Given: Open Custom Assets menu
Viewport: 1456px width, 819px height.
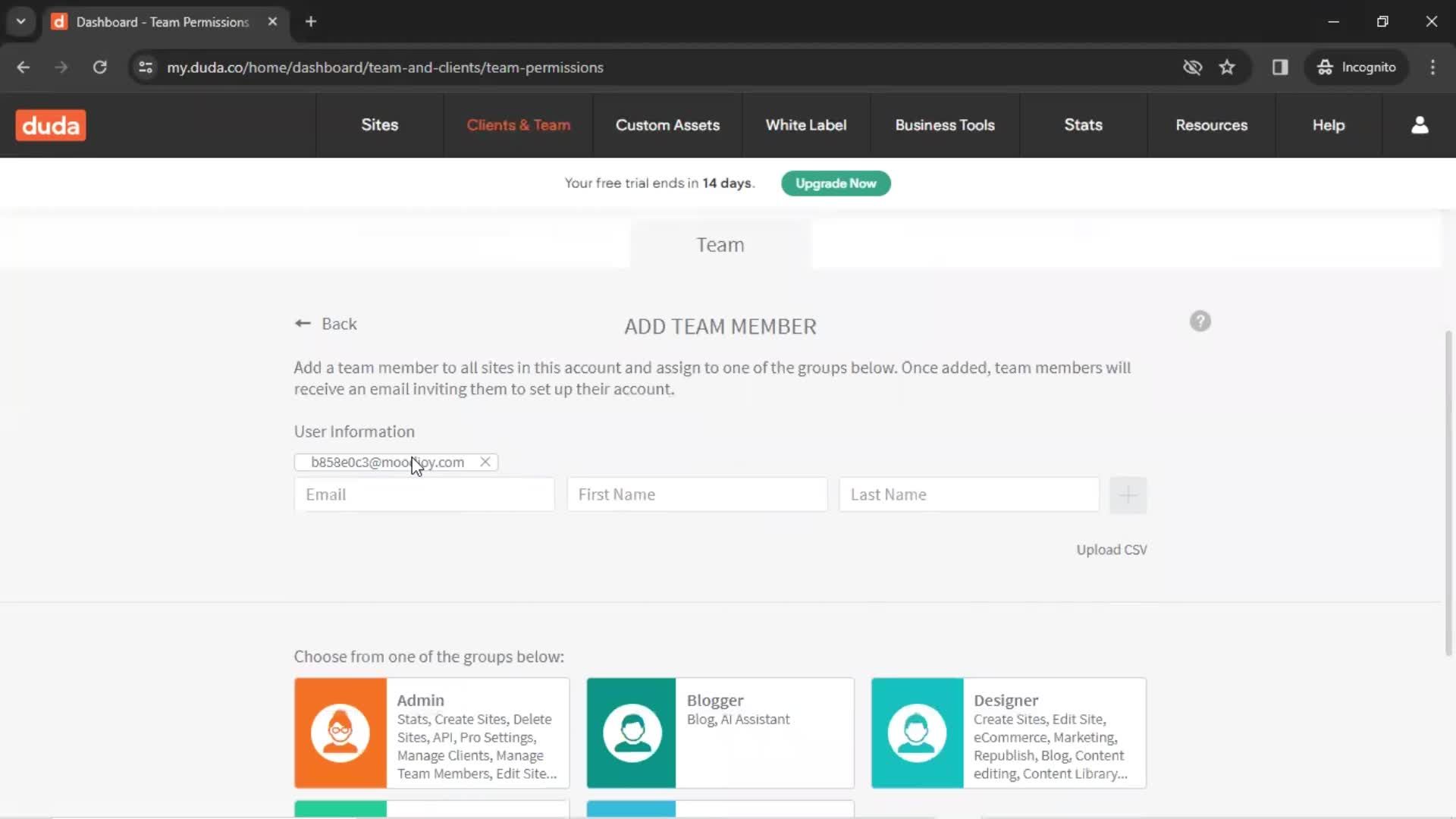Looking at the screenshot, I should tap(667, 125).
